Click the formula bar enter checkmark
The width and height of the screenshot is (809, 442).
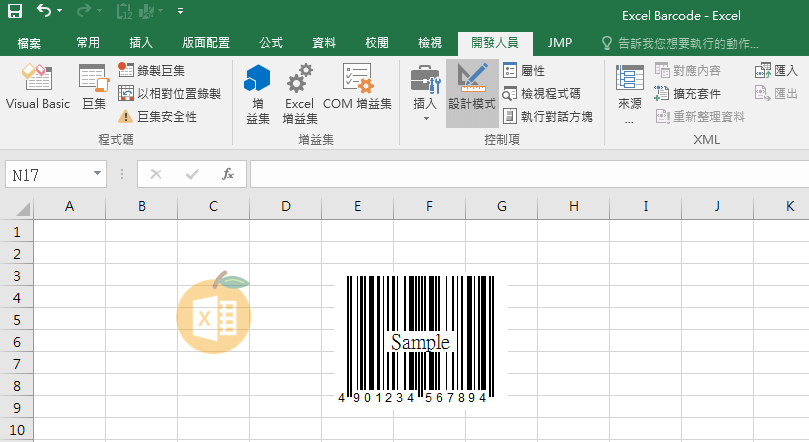[x=192, y=175]
